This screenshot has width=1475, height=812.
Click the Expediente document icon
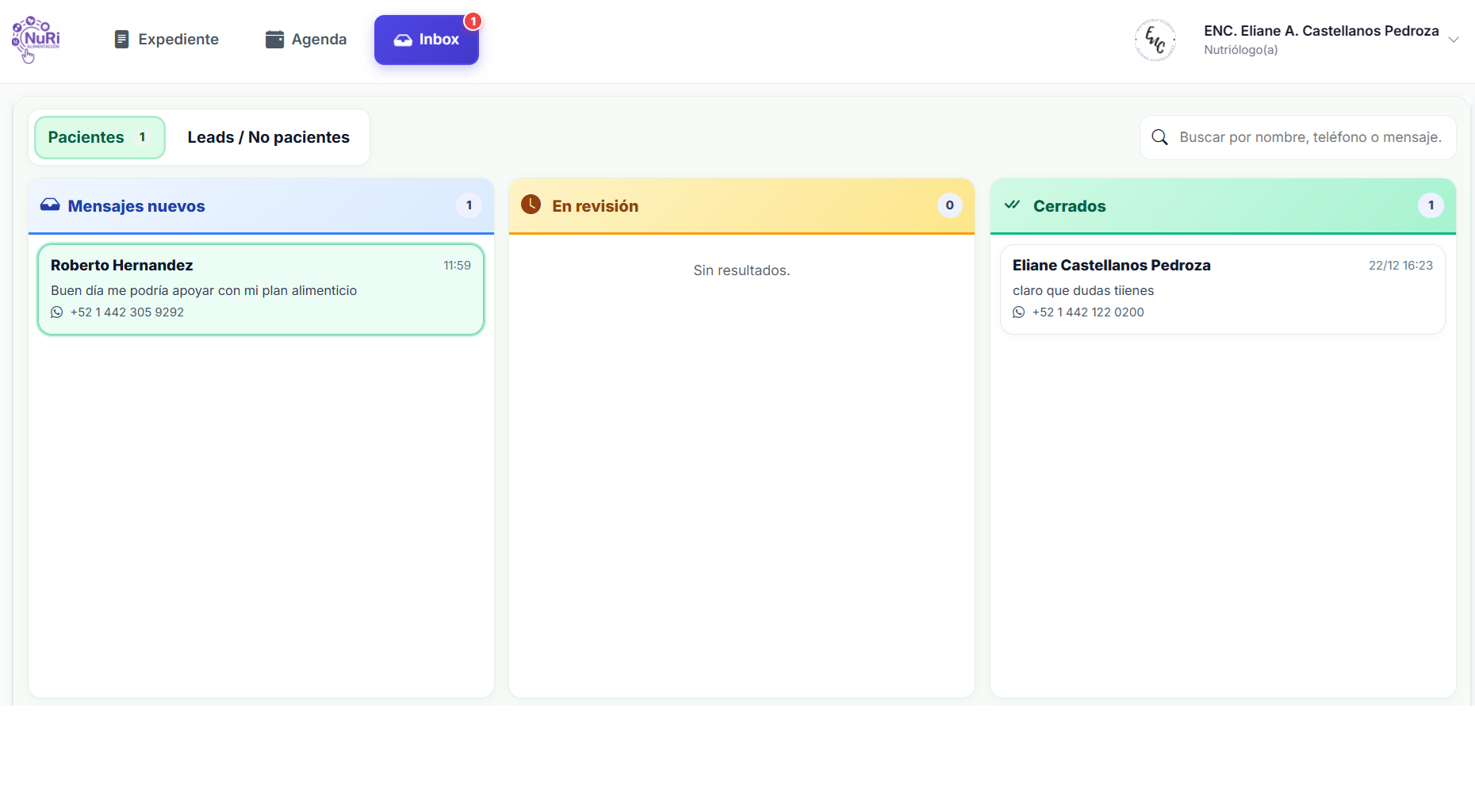pos(121,40)
